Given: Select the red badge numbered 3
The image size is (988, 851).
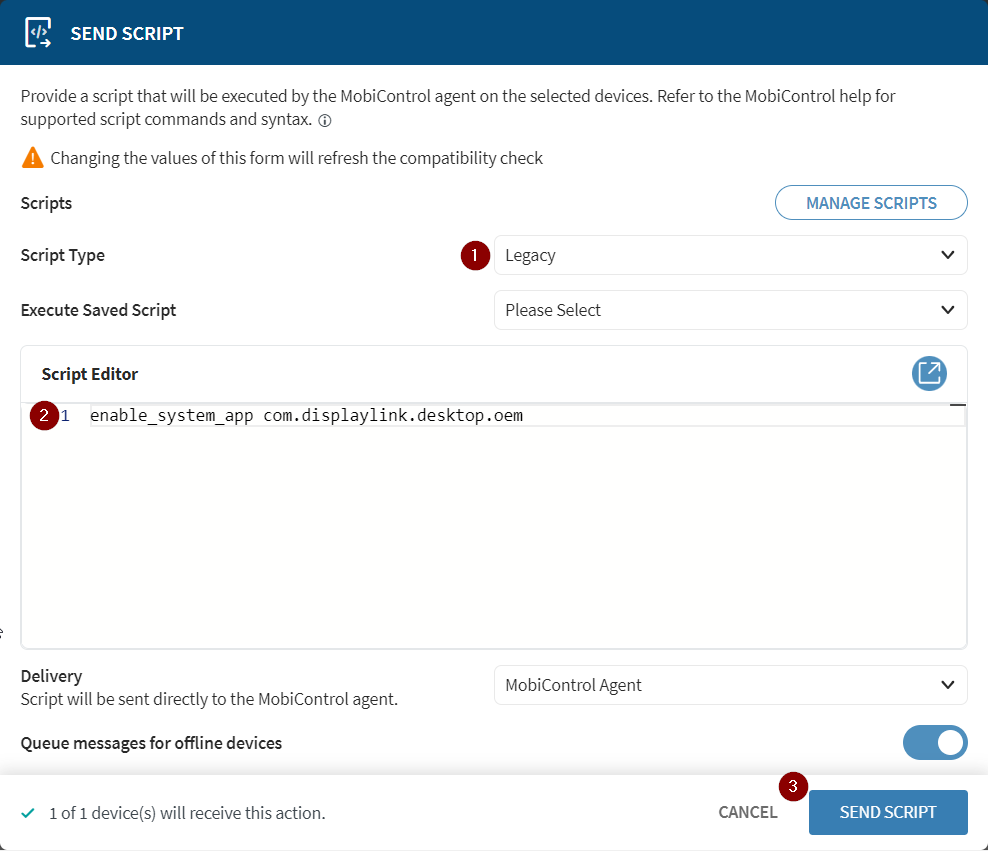Looking at the screenshot, I should [793, 787].
